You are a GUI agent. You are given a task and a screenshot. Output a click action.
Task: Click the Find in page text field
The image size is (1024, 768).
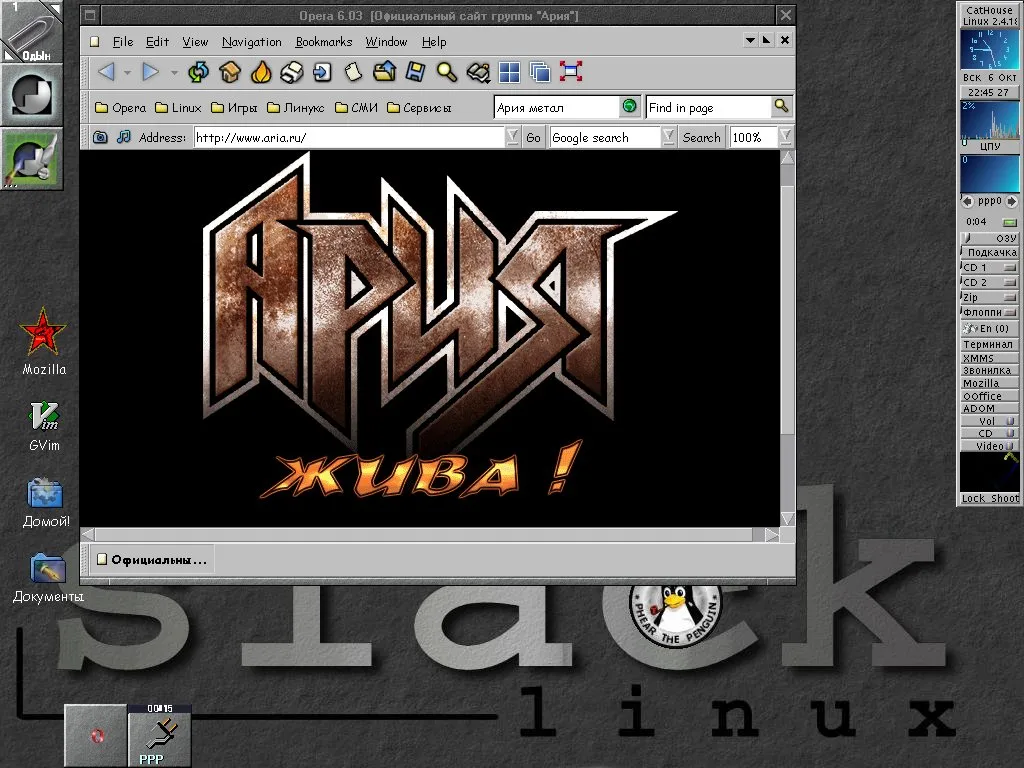[709, 107]
